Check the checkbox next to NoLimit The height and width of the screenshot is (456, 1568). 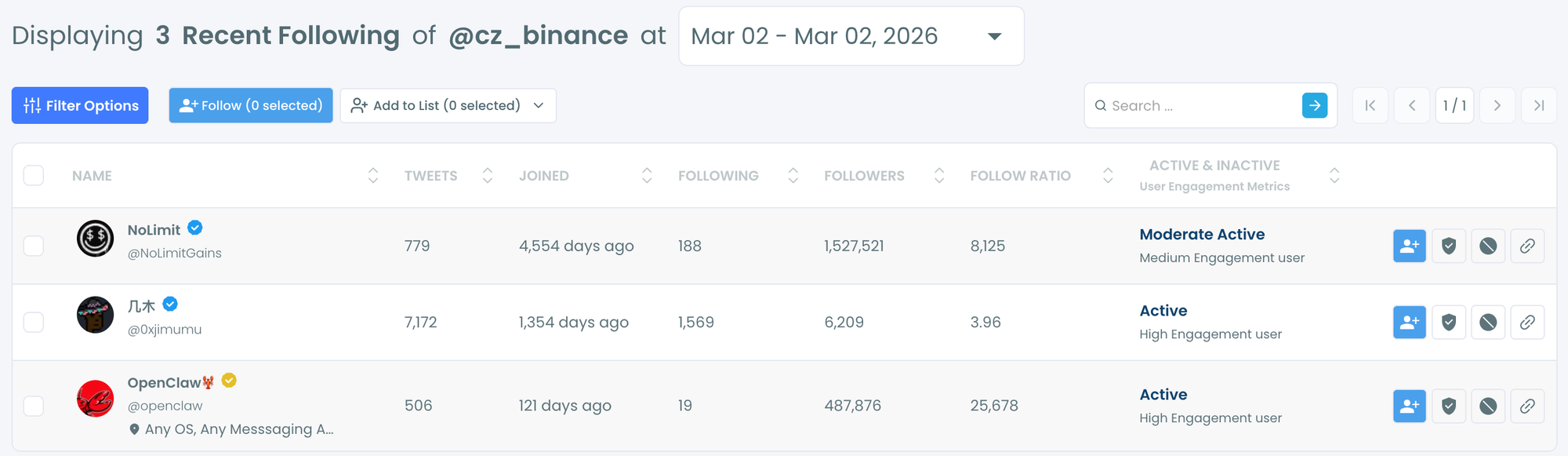click(34, 246)
